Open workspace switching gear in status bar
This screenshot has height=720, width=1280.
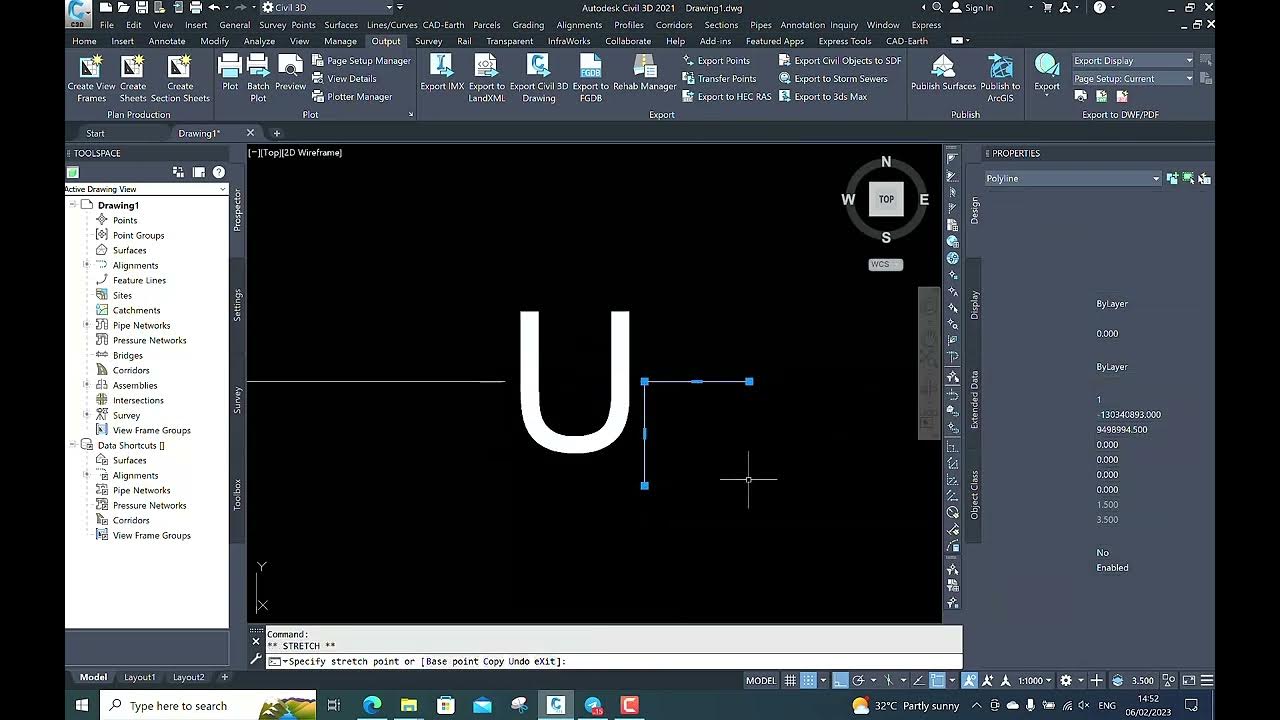[x=1066, y=680]
